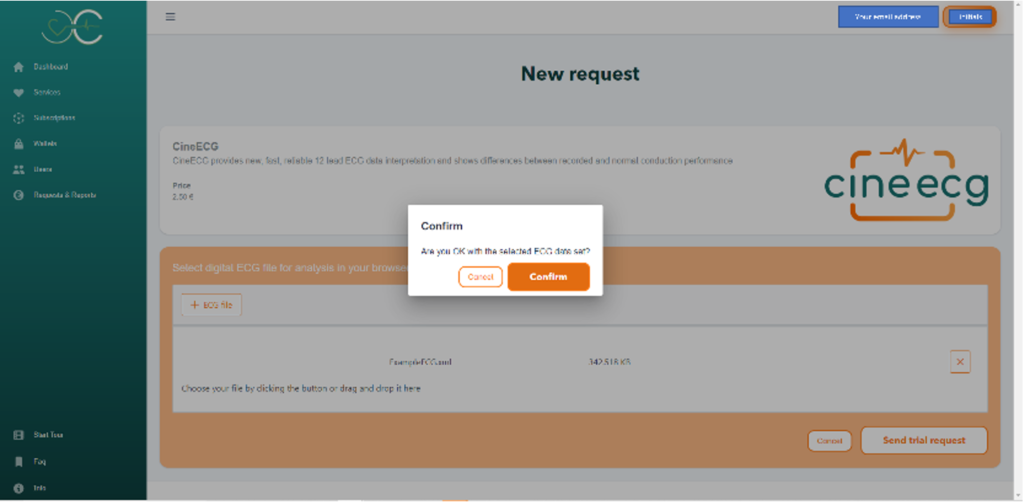Click the cineecg logo image
Screen dimensions: 1024x502
(906, 180)
